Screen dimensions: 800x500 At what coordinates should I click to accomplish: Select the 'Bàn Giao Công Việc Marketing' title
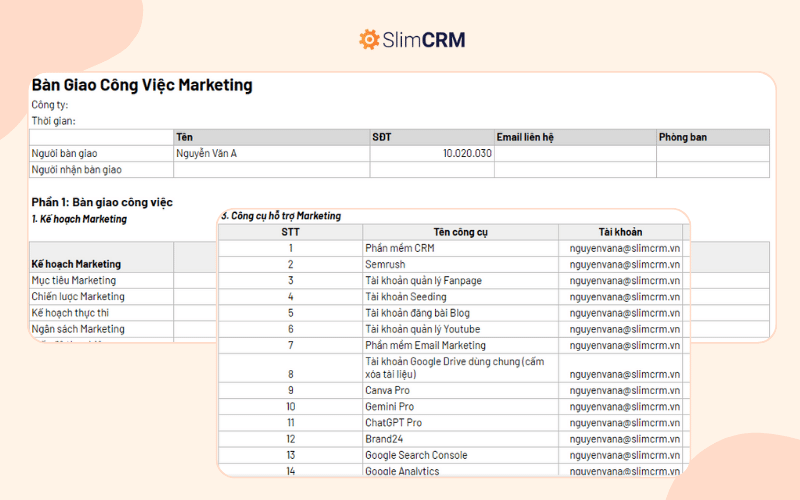pos(142,85)
